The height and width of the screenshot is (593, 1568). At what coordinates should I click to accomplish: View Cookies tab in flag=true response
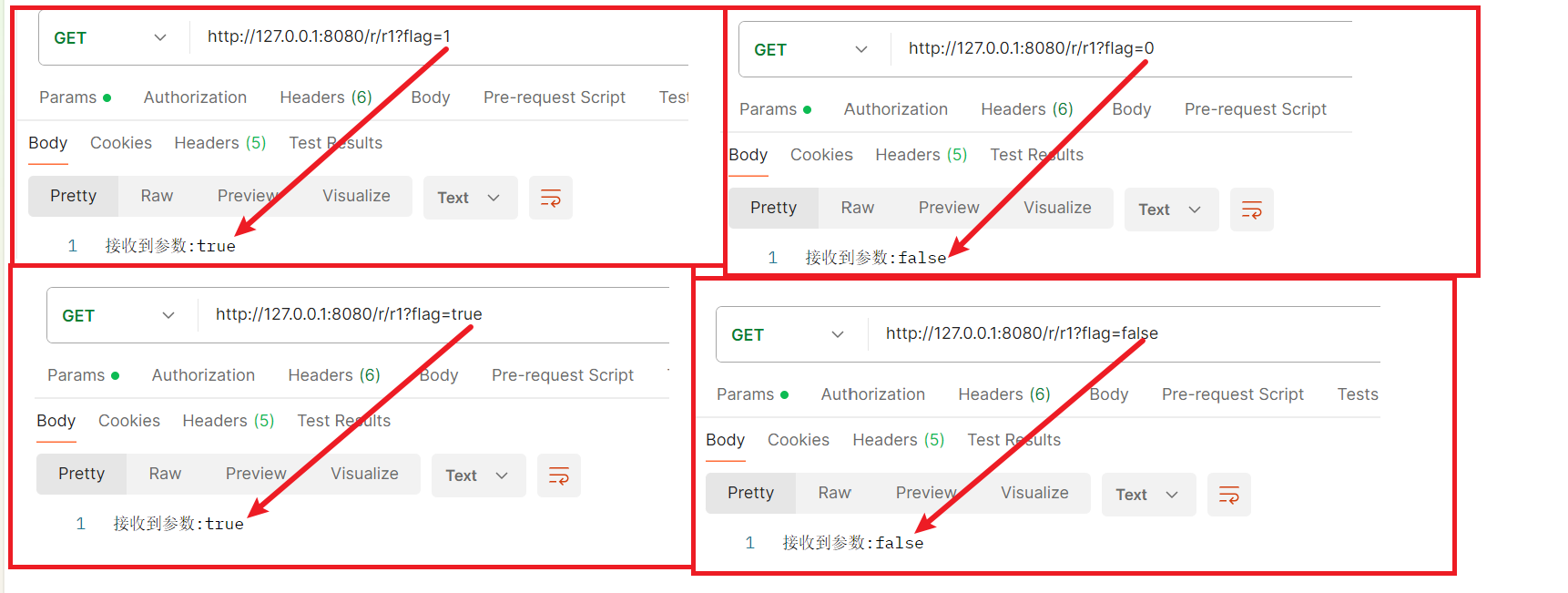(x=129, y=421)
